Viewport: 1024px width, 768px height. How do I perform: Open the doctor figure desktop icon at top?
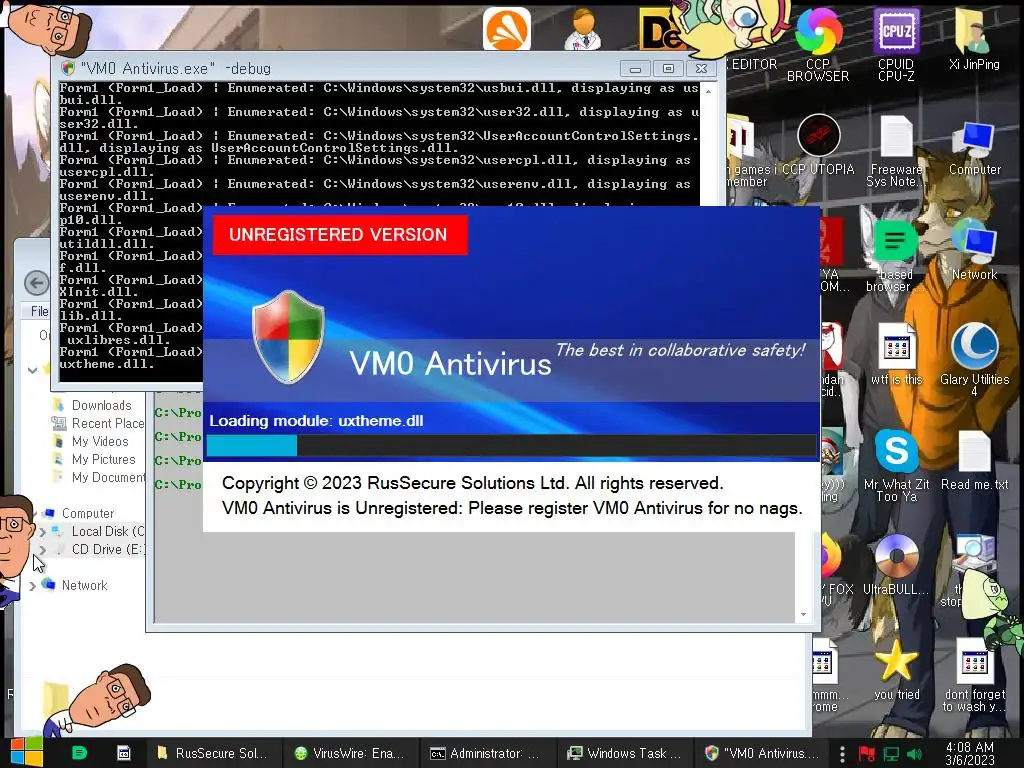tap(583, 29)
